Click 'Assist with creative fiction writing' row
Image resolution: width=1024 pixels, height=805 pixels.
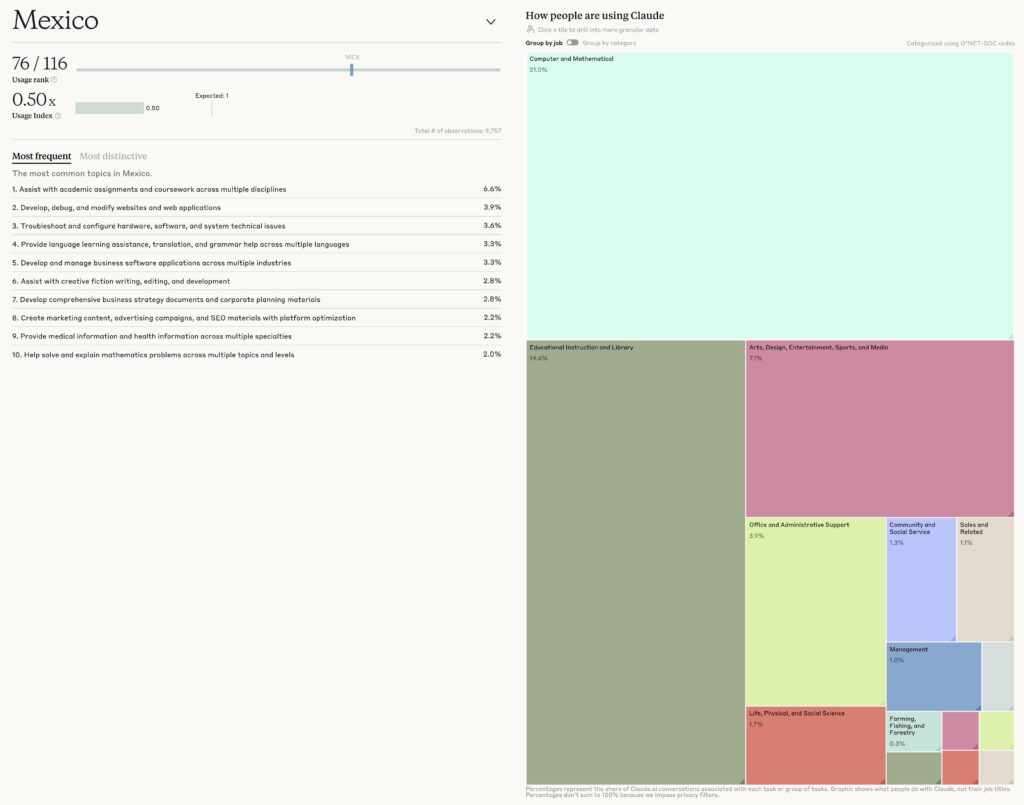click(x=257, y=281)
